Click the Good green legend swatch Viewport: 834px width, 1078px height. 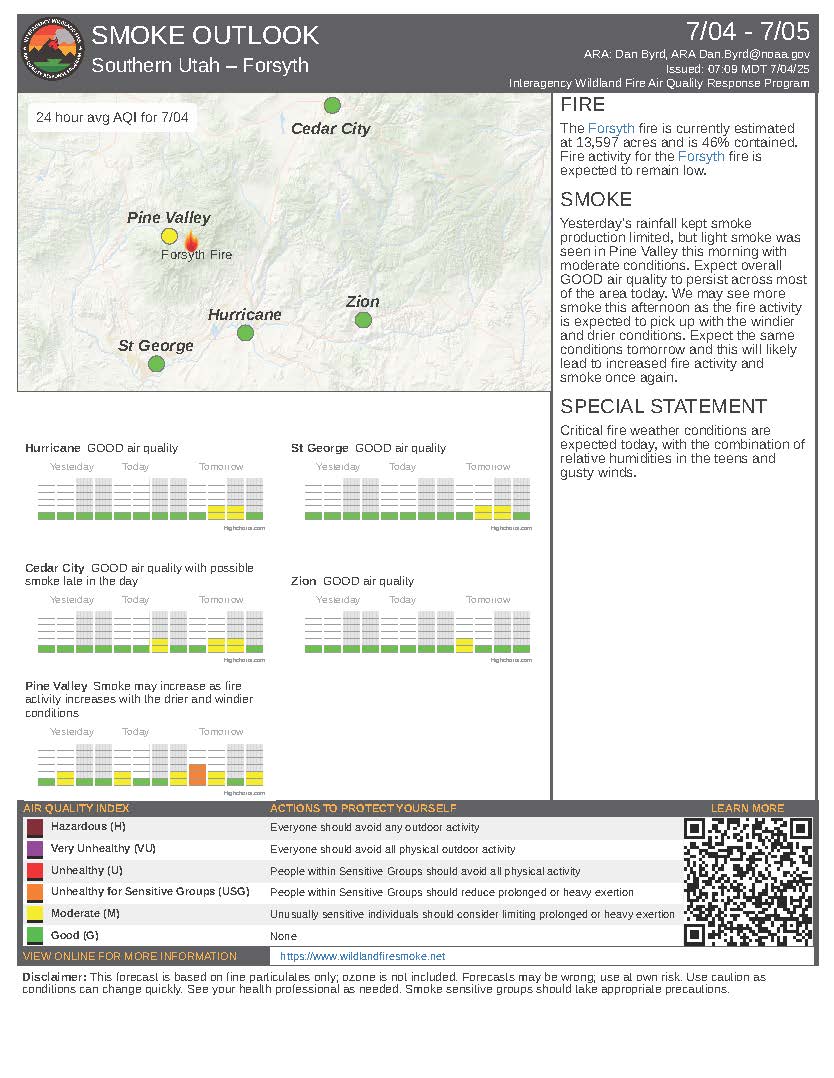coord(35,936)
